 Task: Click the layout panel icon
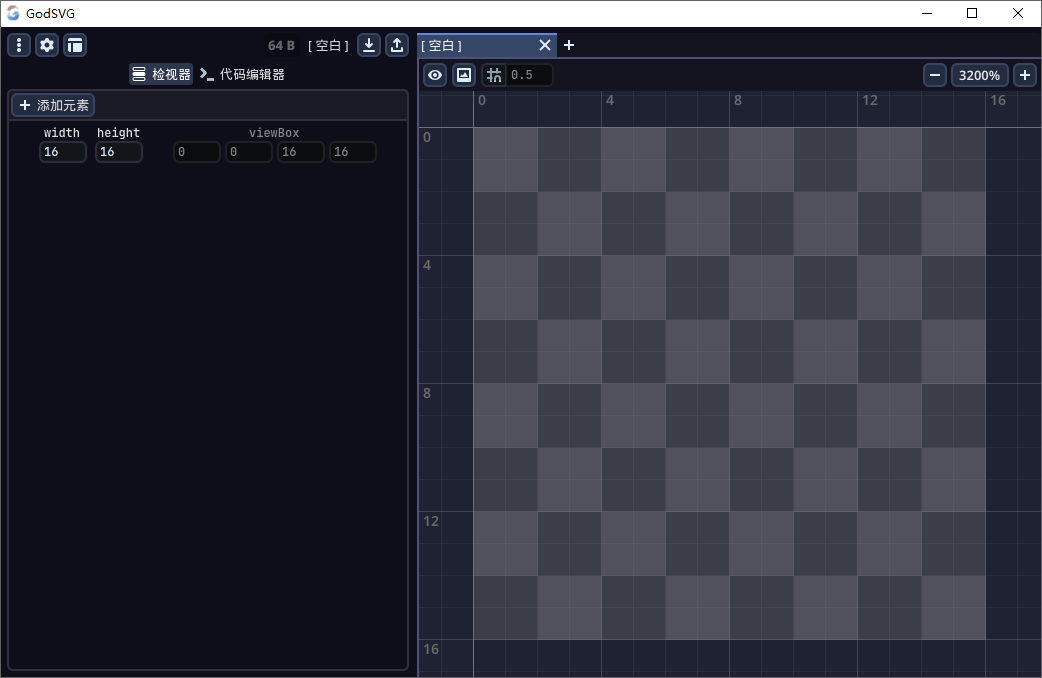pyautogui.click(x=75, y=45)
